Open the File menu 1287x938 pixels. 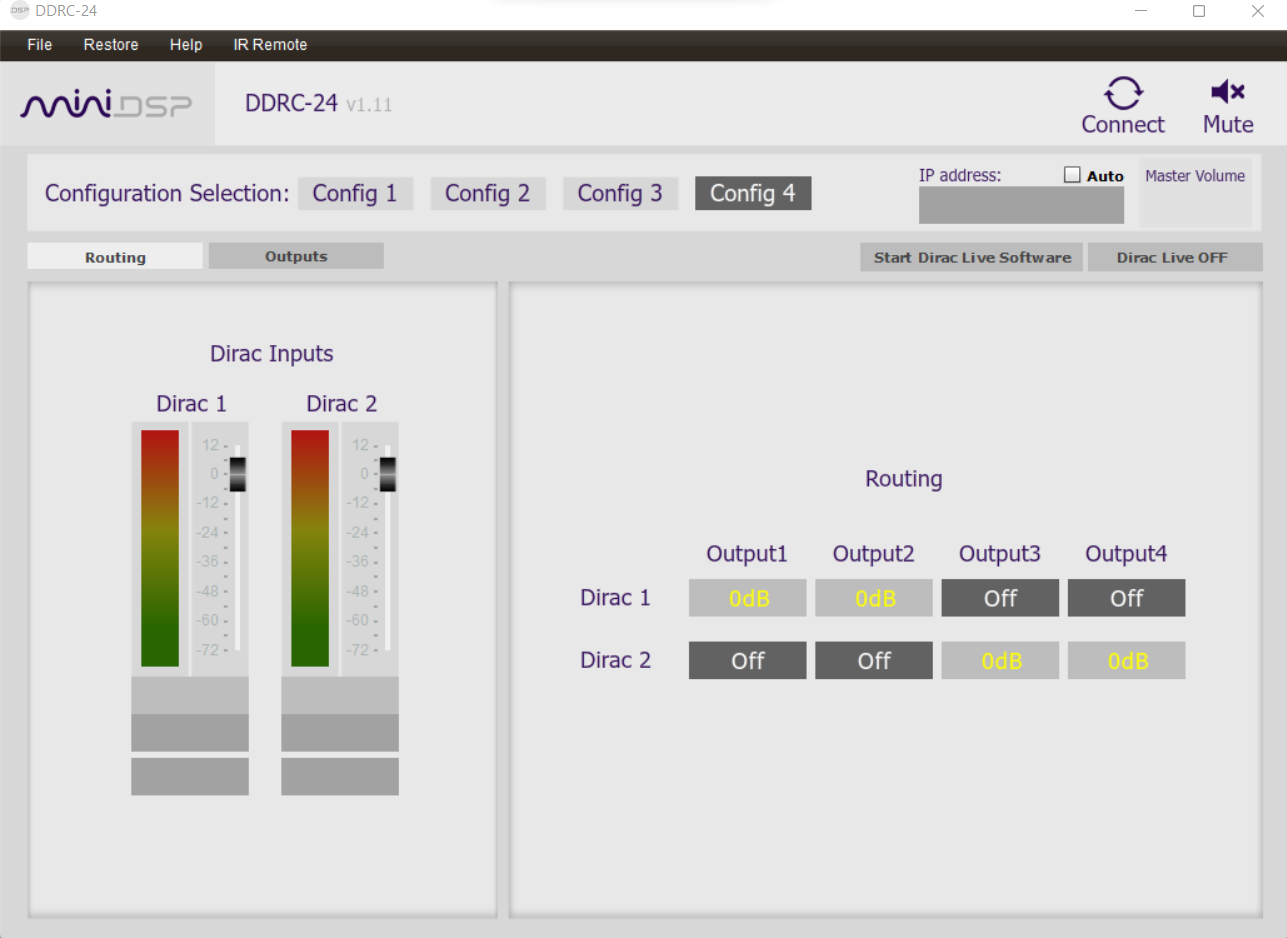click(x=39, y=45)
